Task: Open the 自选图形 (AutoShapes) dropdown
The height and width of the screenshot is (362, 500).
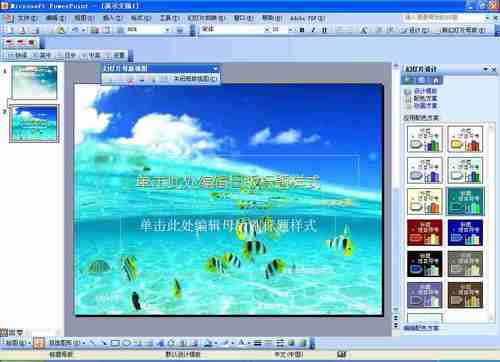Action: tap(66, 342)
